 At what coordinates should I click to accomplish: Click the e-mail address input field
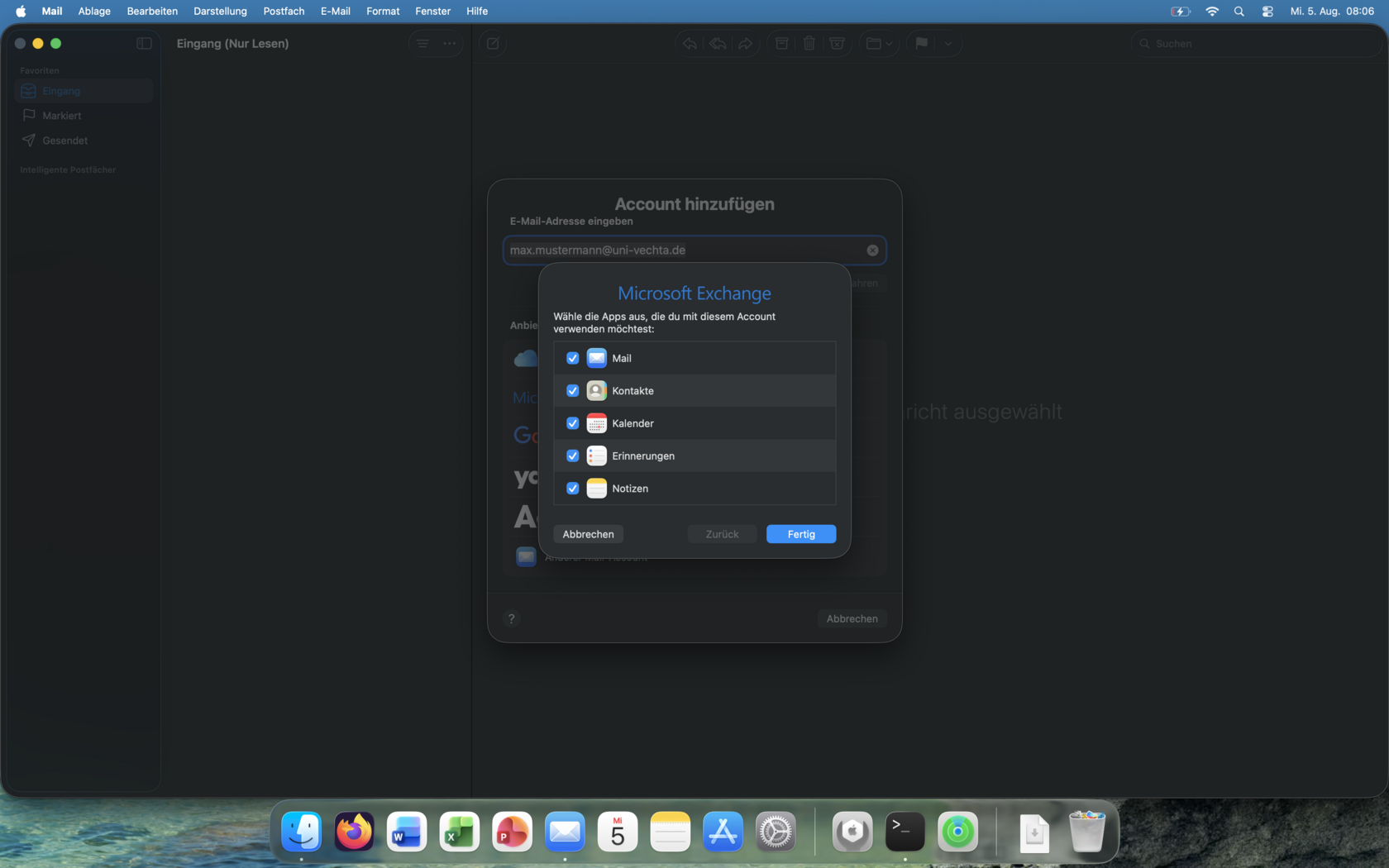pyautogui.click(x=694, y=250)
